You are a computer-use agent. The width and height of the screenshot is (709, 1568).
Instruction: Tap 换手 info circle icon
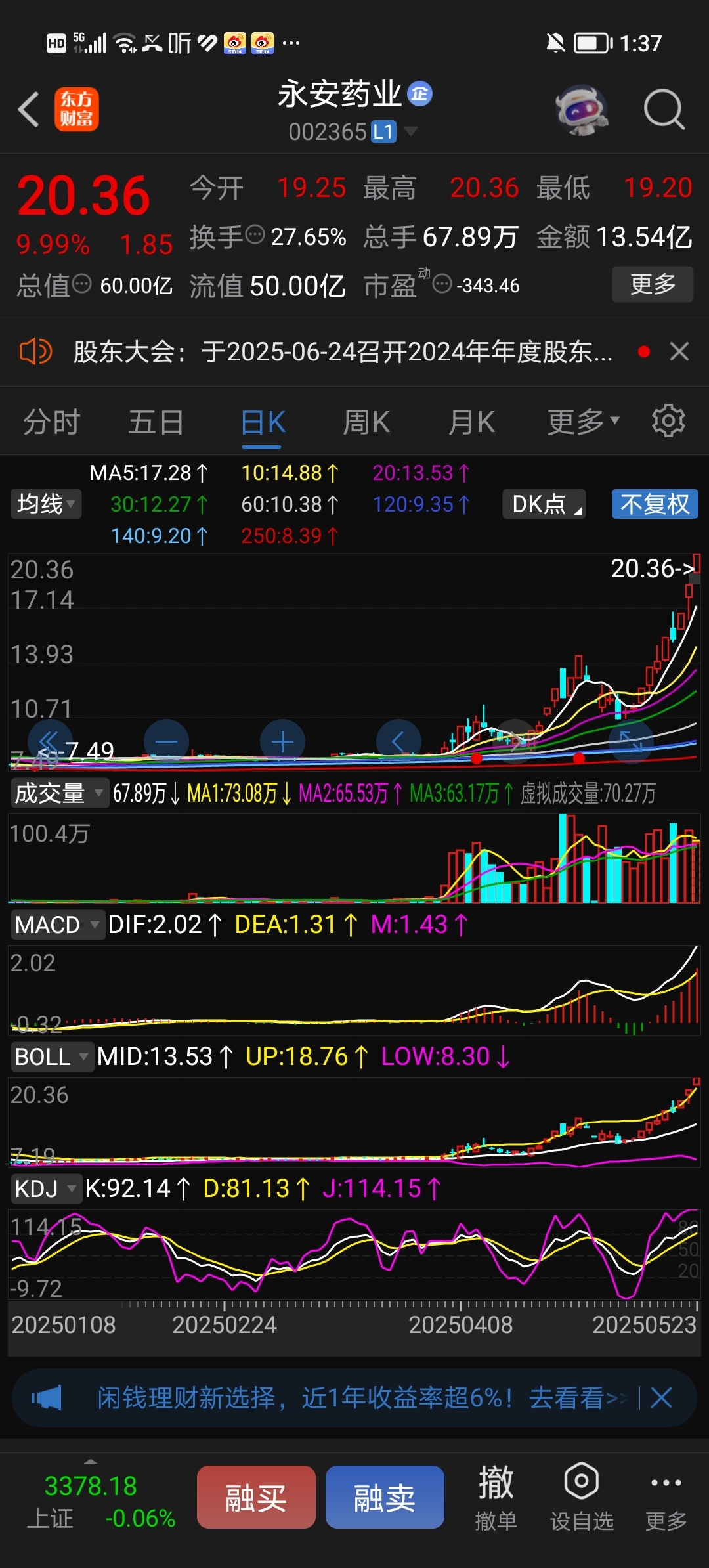255,234
